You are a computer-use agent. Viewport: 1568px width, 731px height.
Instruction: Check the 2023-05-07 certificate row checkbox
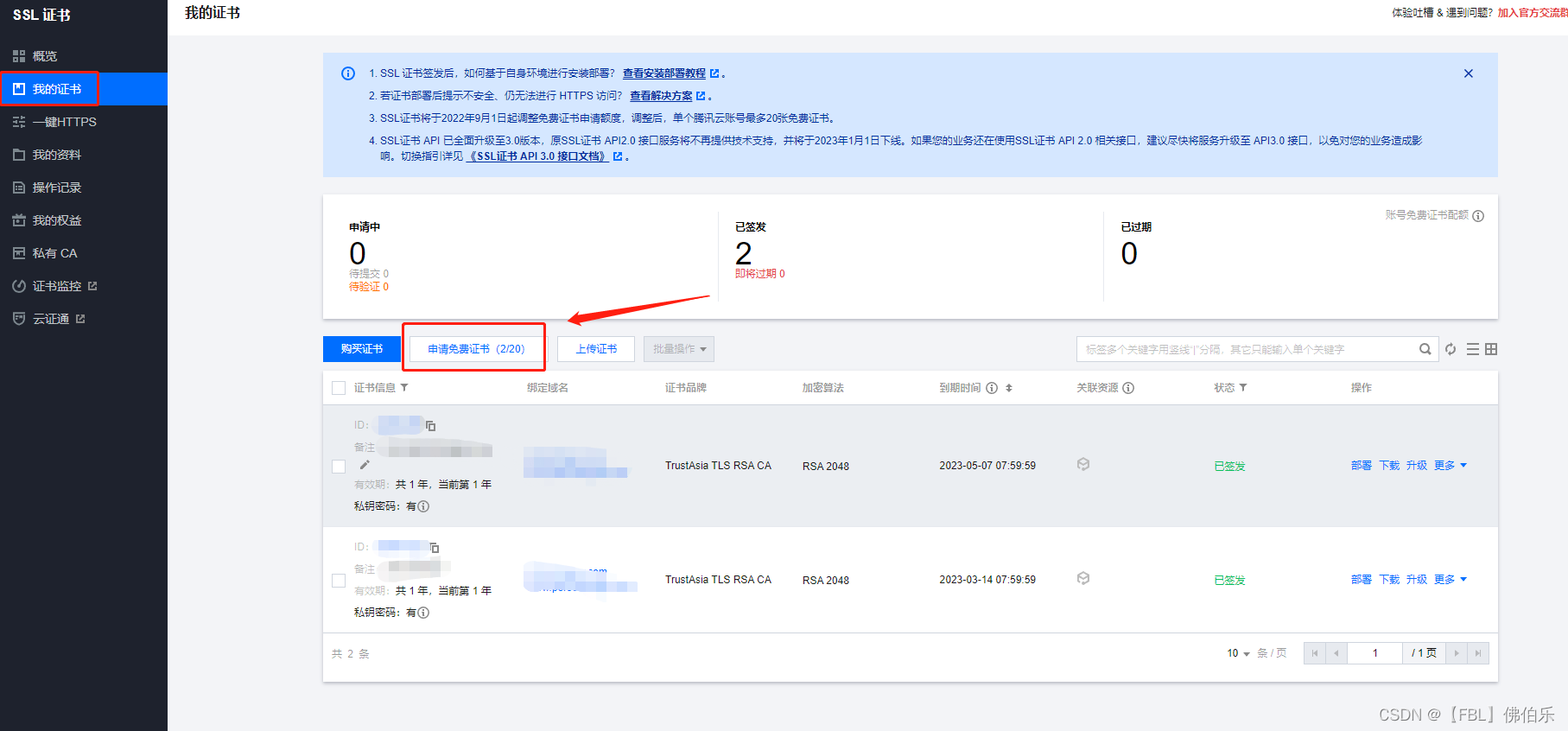[x=339, y=467]
